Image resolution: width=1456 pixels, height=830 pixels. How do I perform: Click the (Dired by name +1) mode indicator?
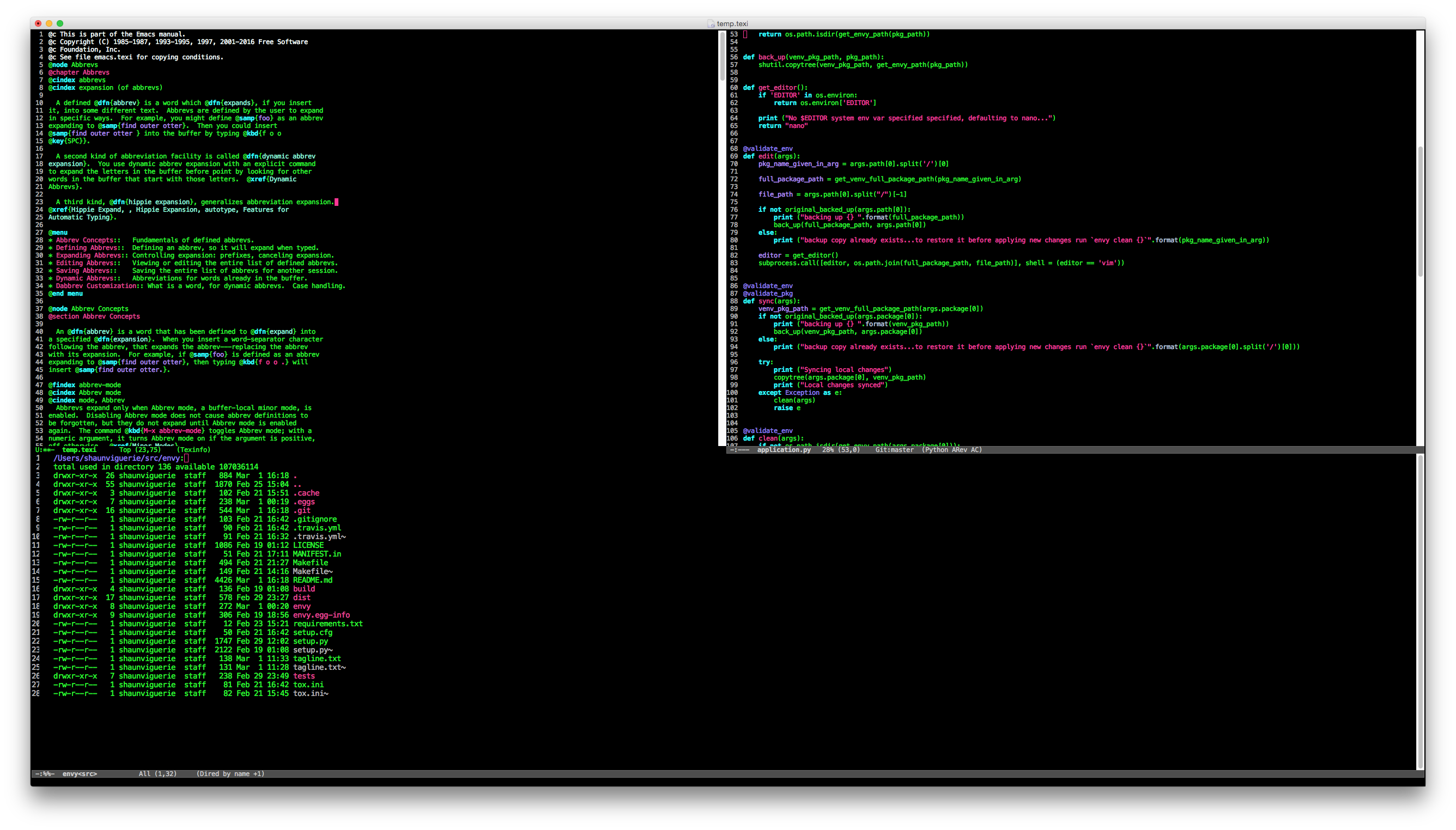click(x=230, y=773)
